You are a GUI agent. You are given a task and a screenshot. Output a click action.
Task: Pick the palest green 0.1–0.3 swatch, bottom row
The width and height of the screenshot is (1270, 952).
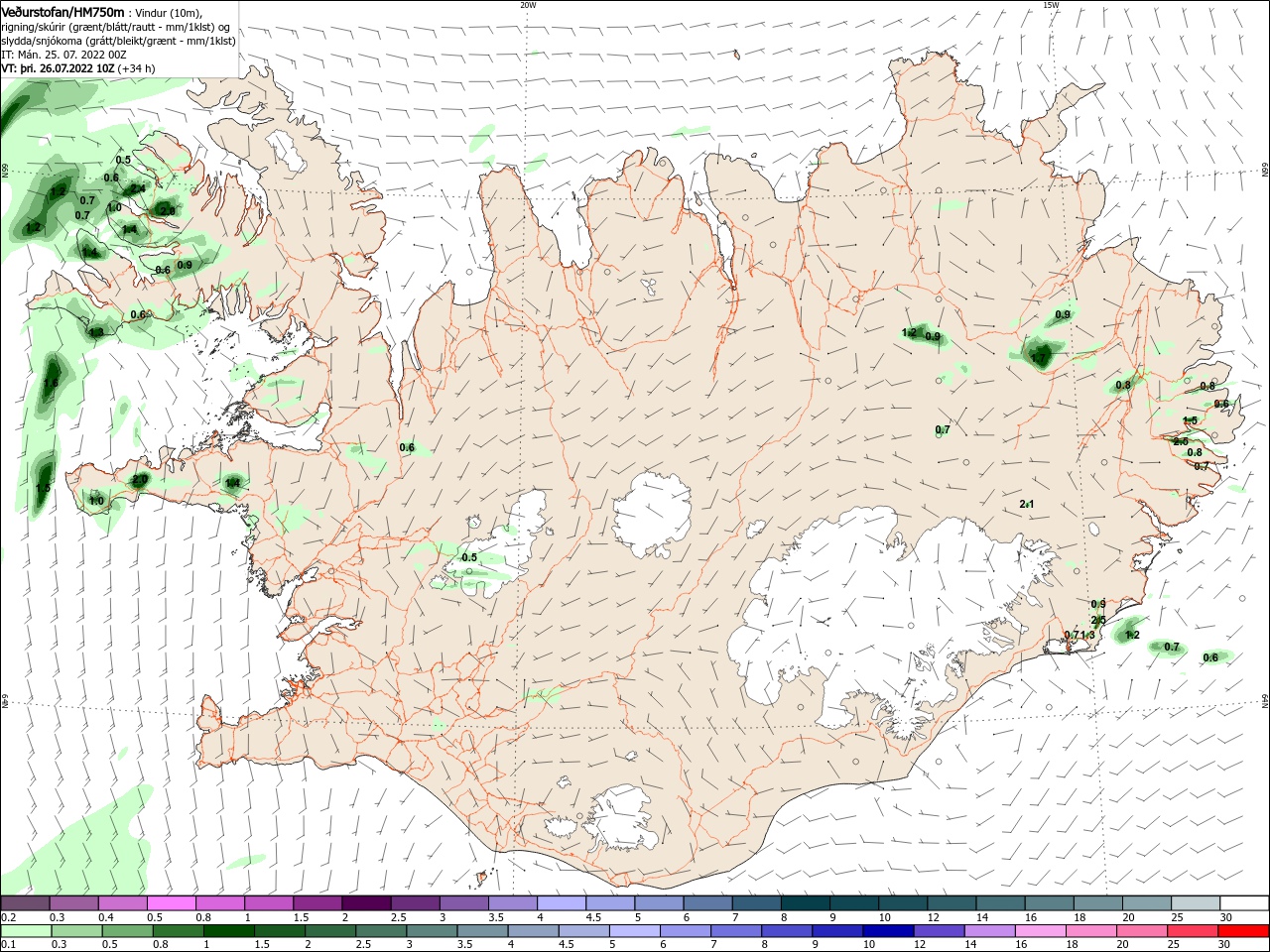27,931
